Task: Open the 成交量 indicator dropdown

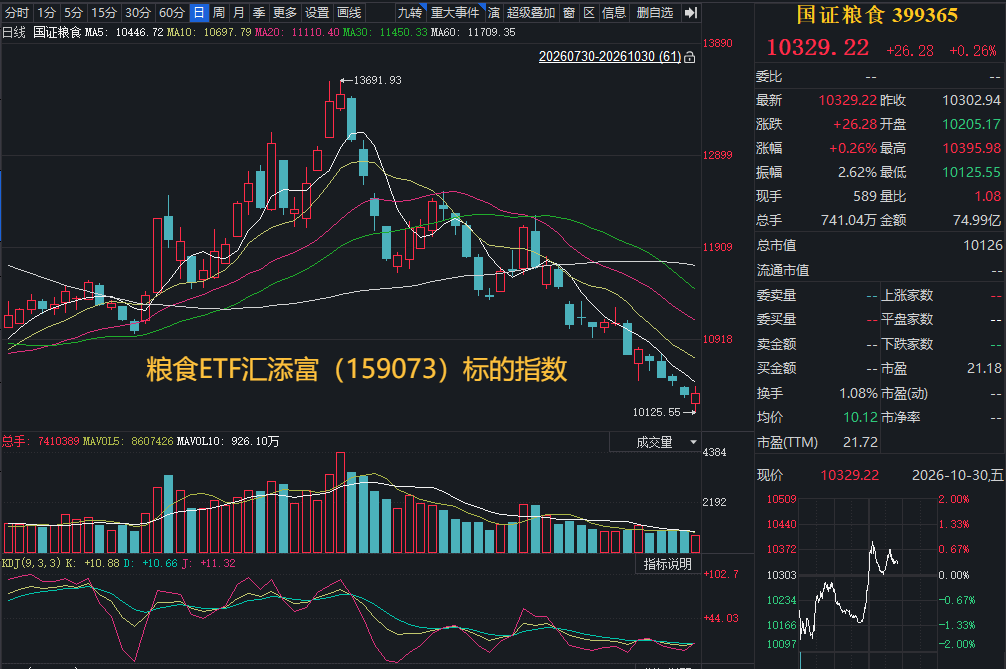Action: tap(654, 442)
